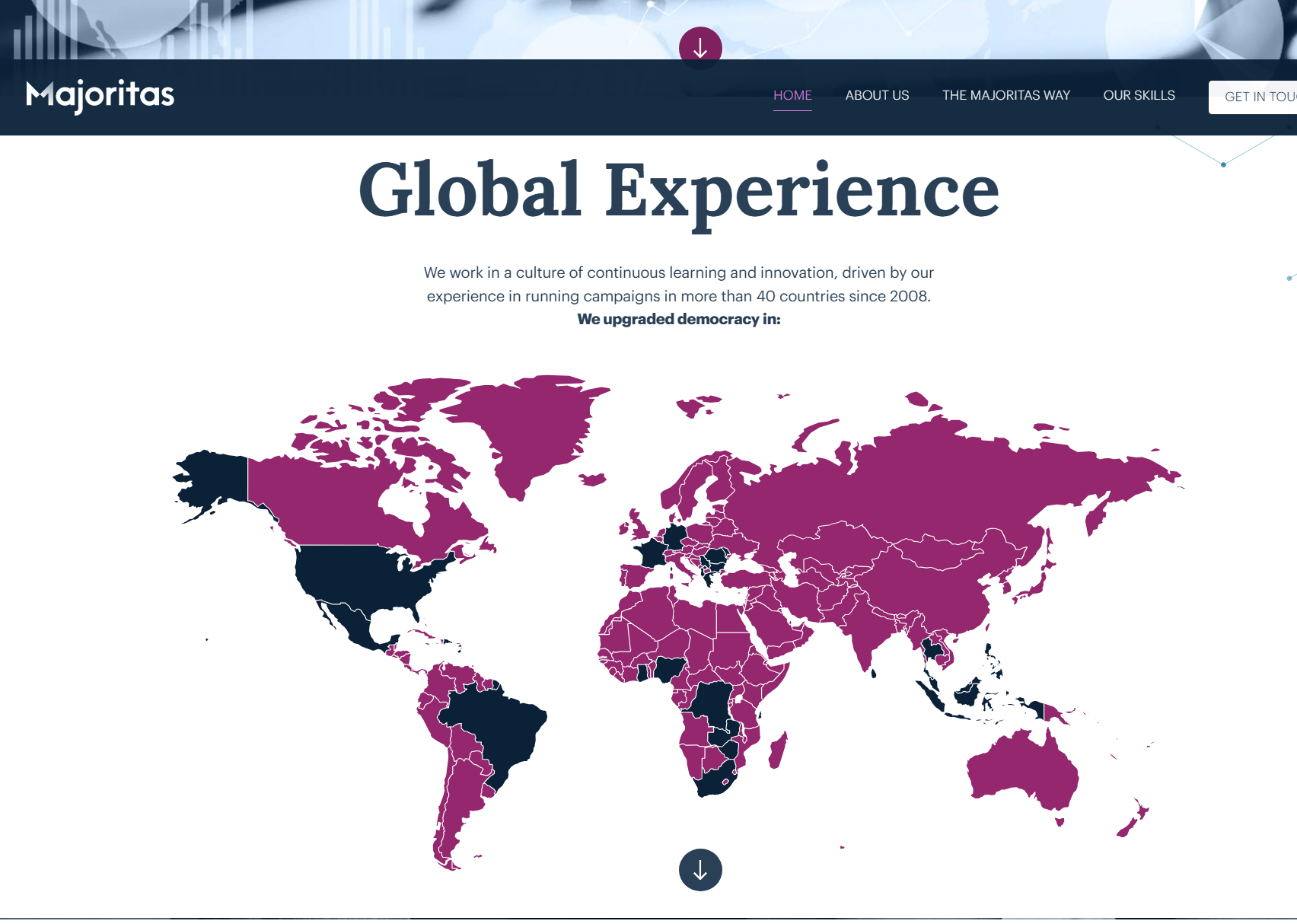
Task: Open The Majoritas Way section
Action: [x=1006, y=95]
